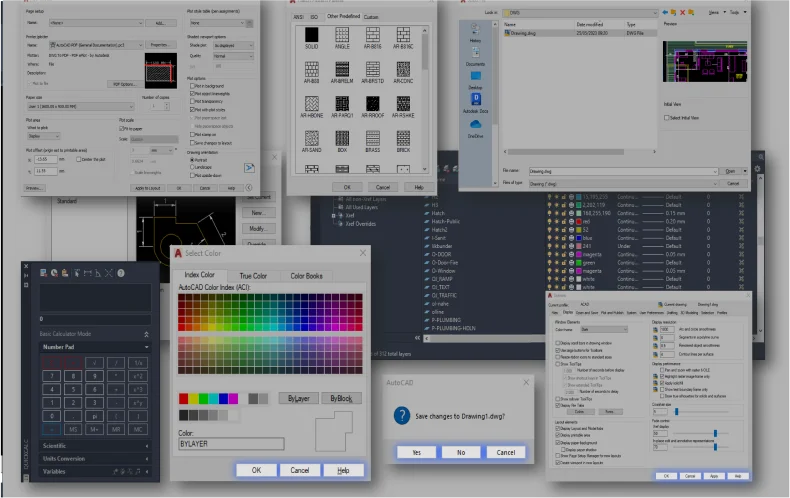Open Page setup Name dropdown

click(x=96, y=23)
